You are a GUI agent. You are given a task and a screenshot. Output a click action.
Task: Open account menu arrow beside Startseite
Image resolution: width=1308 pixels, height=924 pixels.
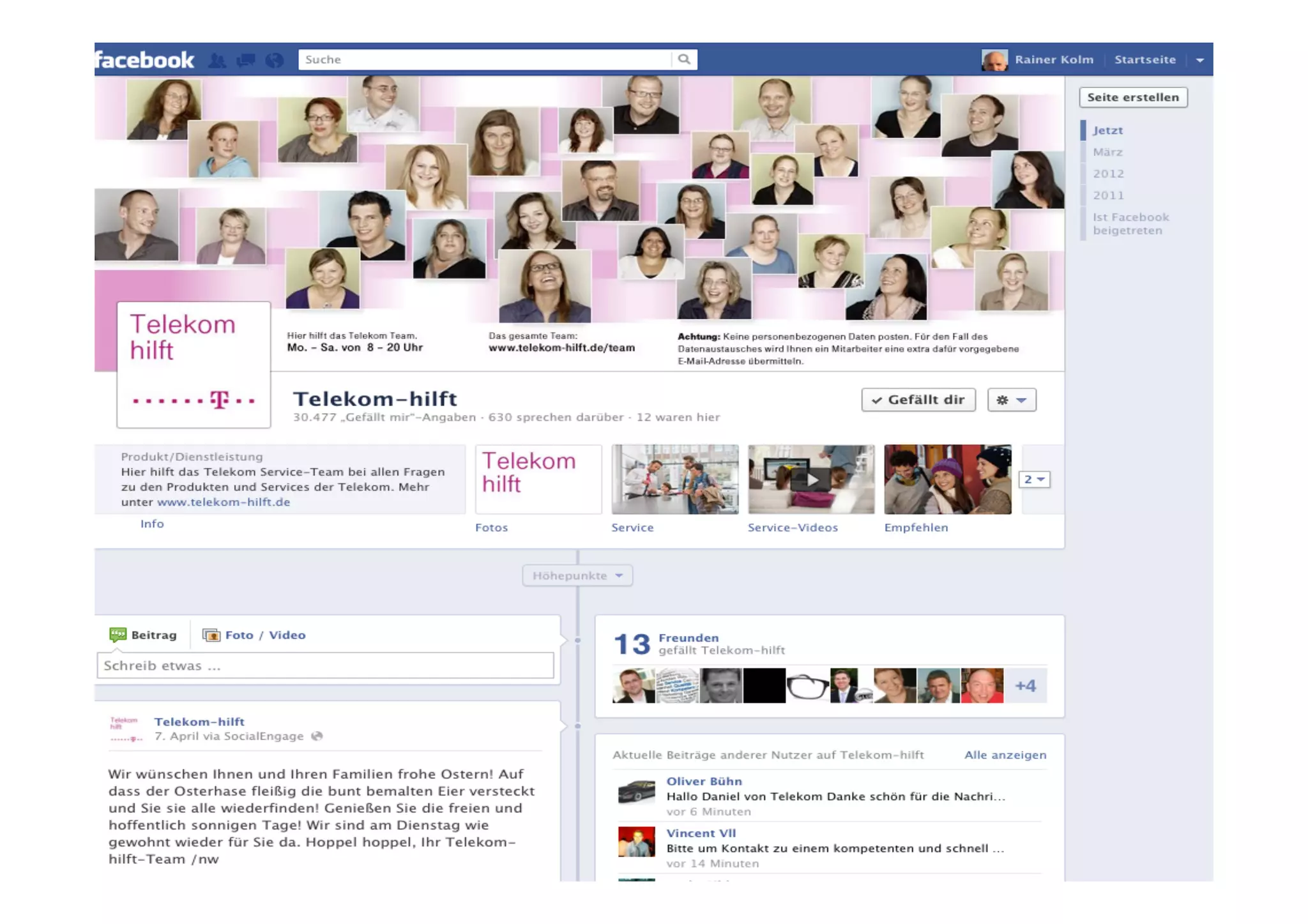tap(1199, 60)
